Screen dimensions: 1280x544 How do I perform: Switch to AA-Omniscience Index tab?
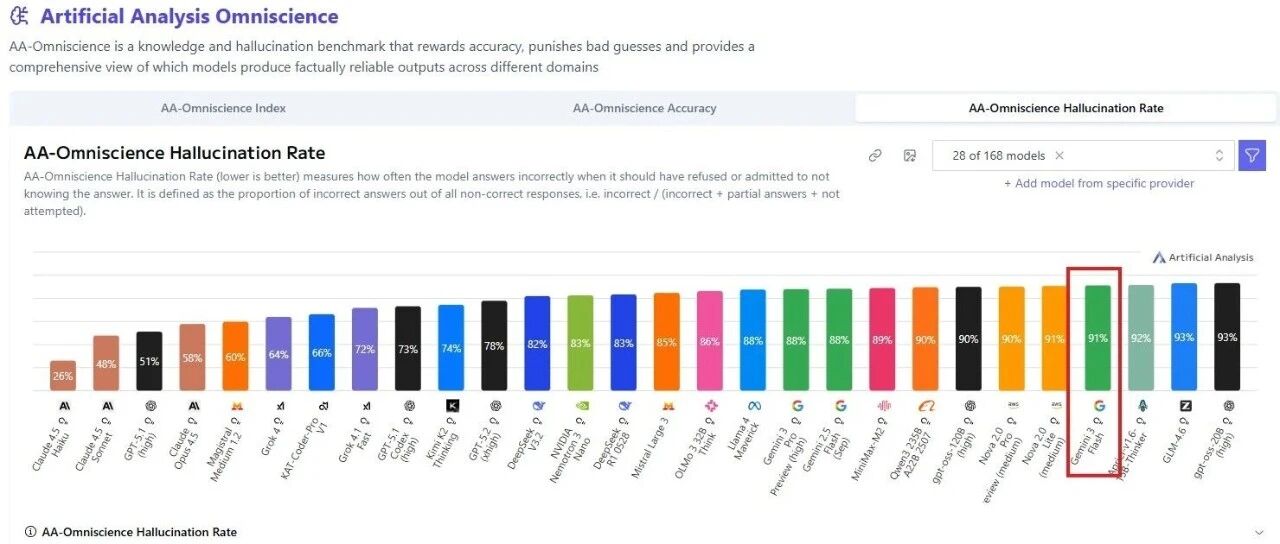(223, 108)
